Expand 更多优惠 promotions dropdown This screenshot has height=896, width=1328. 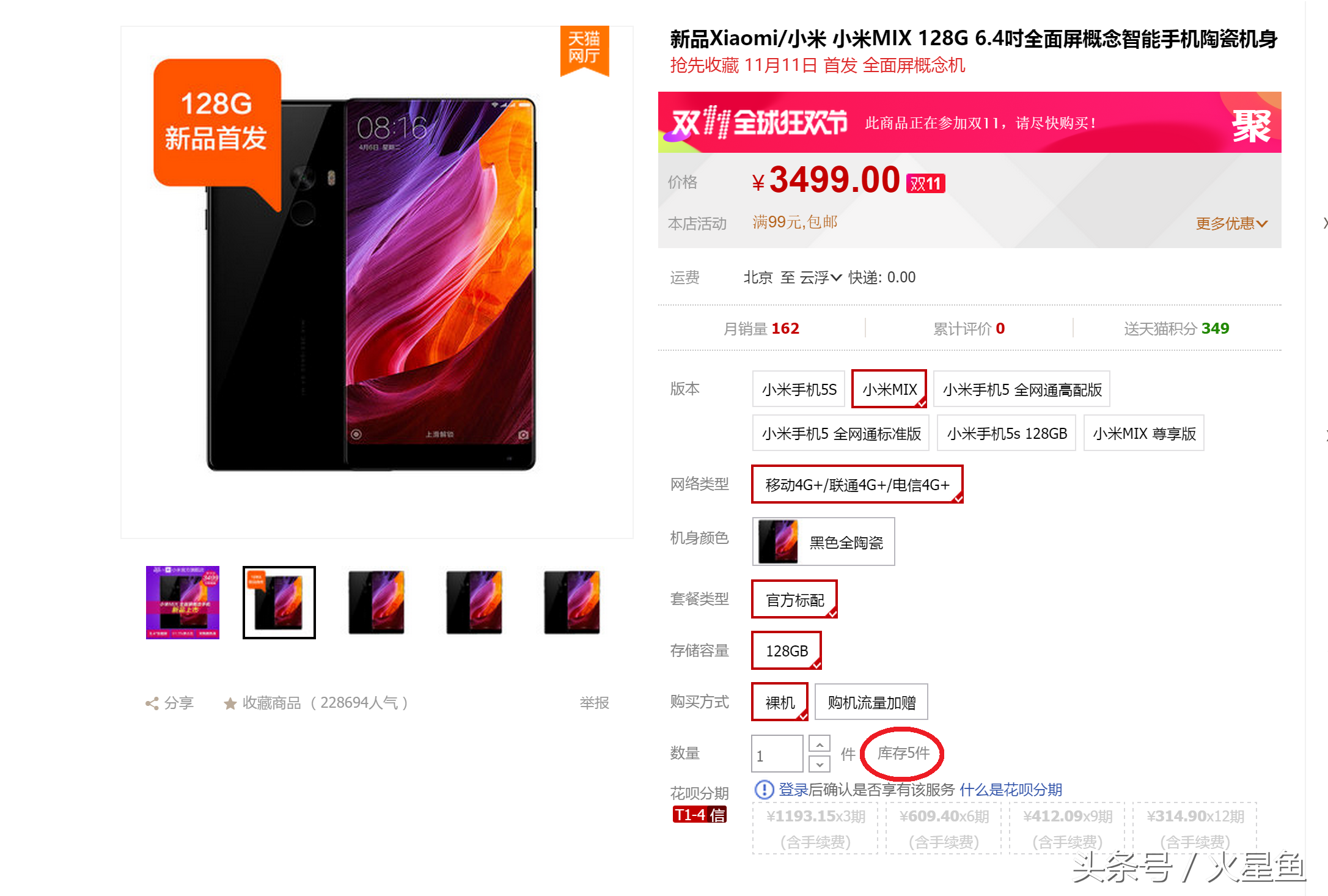pos(1231,224)
